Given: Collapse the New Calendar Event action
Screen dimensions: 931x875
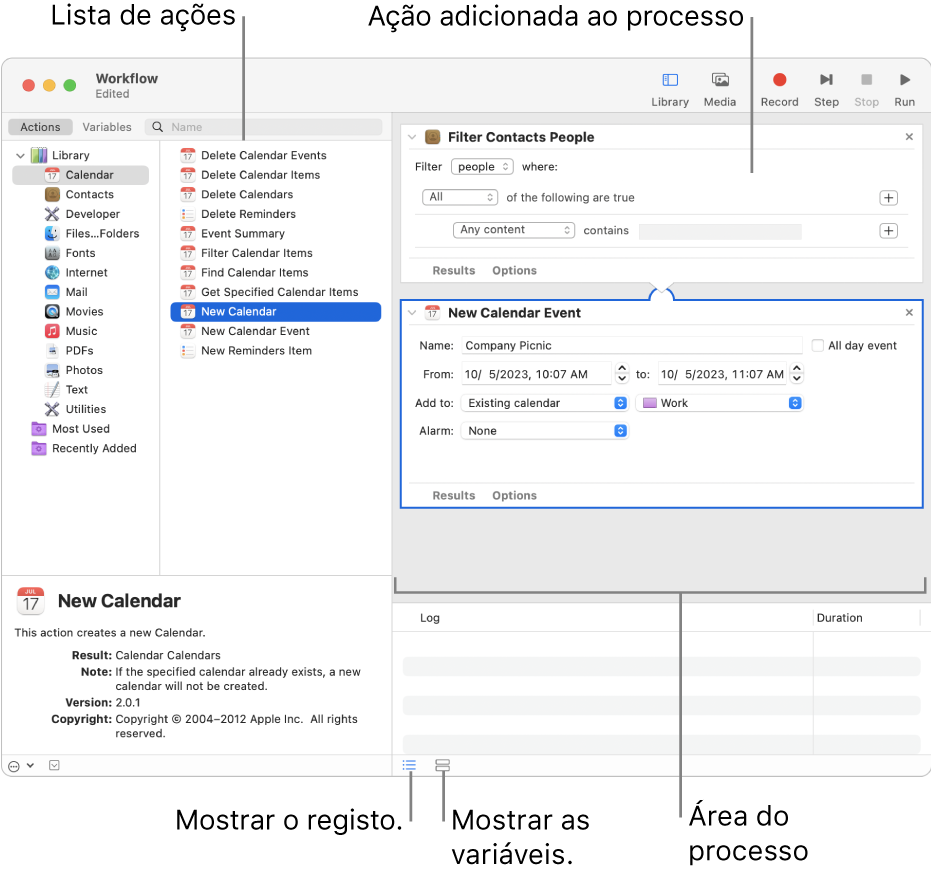Looking at the screenshot, I should (x=412, y=313).
